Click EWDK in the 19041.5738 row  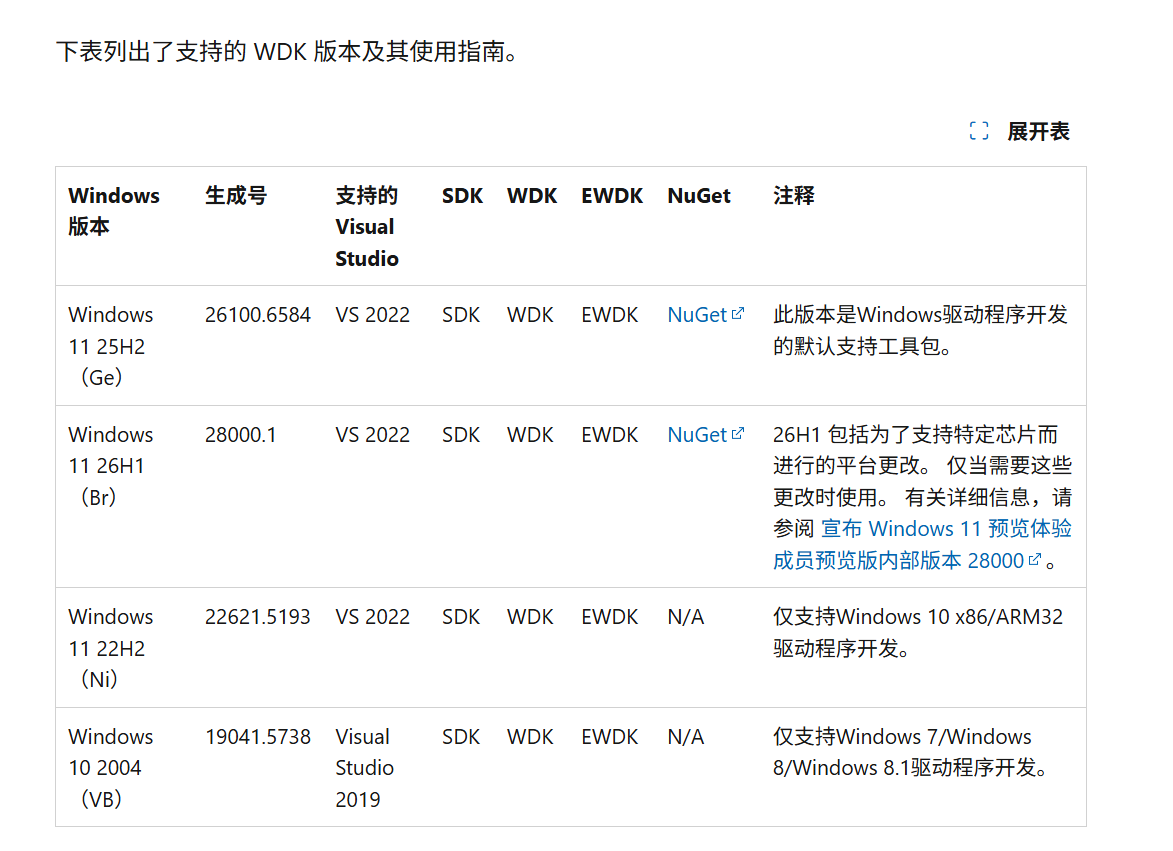610,737
